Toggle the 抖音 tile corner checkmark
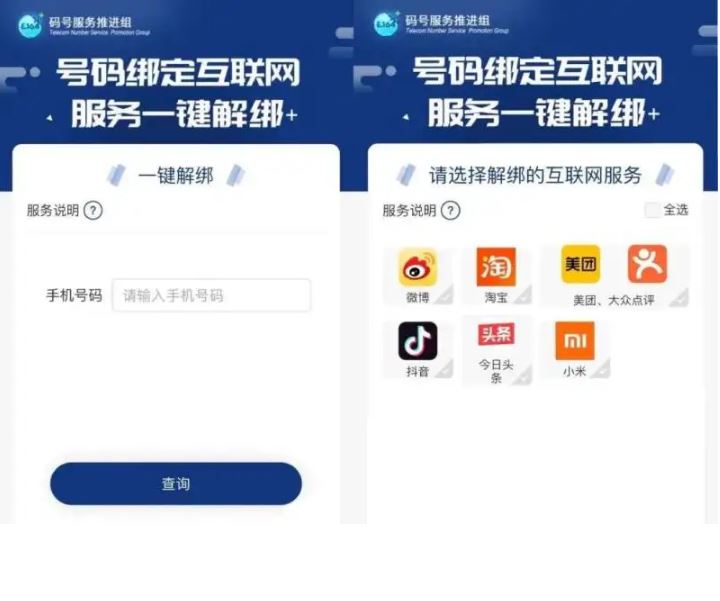 [445, 370]
